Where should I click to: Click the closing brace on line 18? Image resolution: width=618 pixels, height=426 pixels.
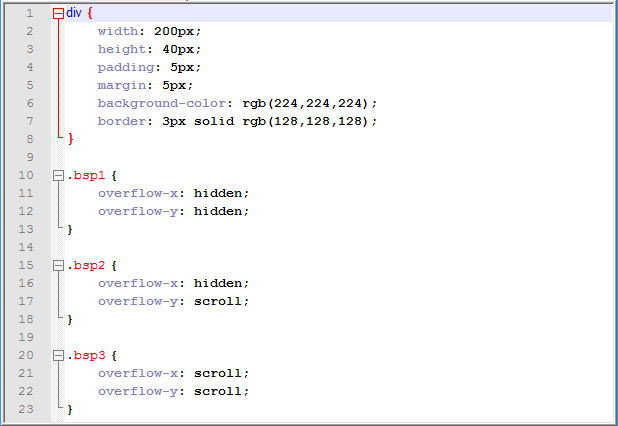click(x=70, y=319)
